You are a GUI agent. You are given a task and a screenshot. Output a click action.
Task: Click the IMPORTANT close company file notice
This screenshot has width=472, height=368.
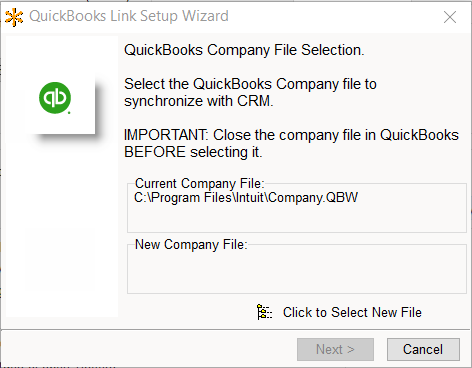tap(291, 143)
